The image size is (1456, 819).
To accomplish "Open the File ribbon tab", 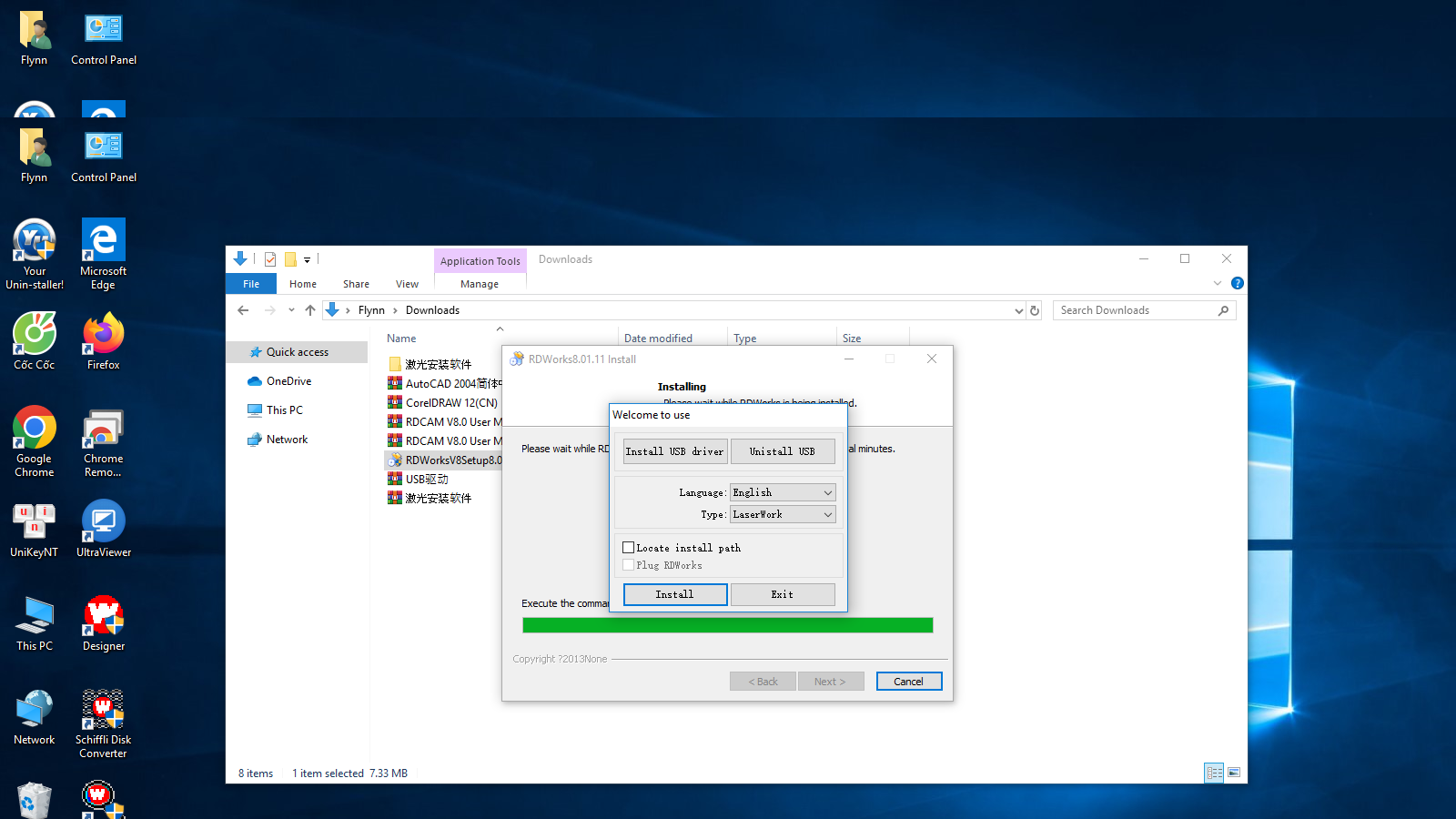I will tap(251, 284).
